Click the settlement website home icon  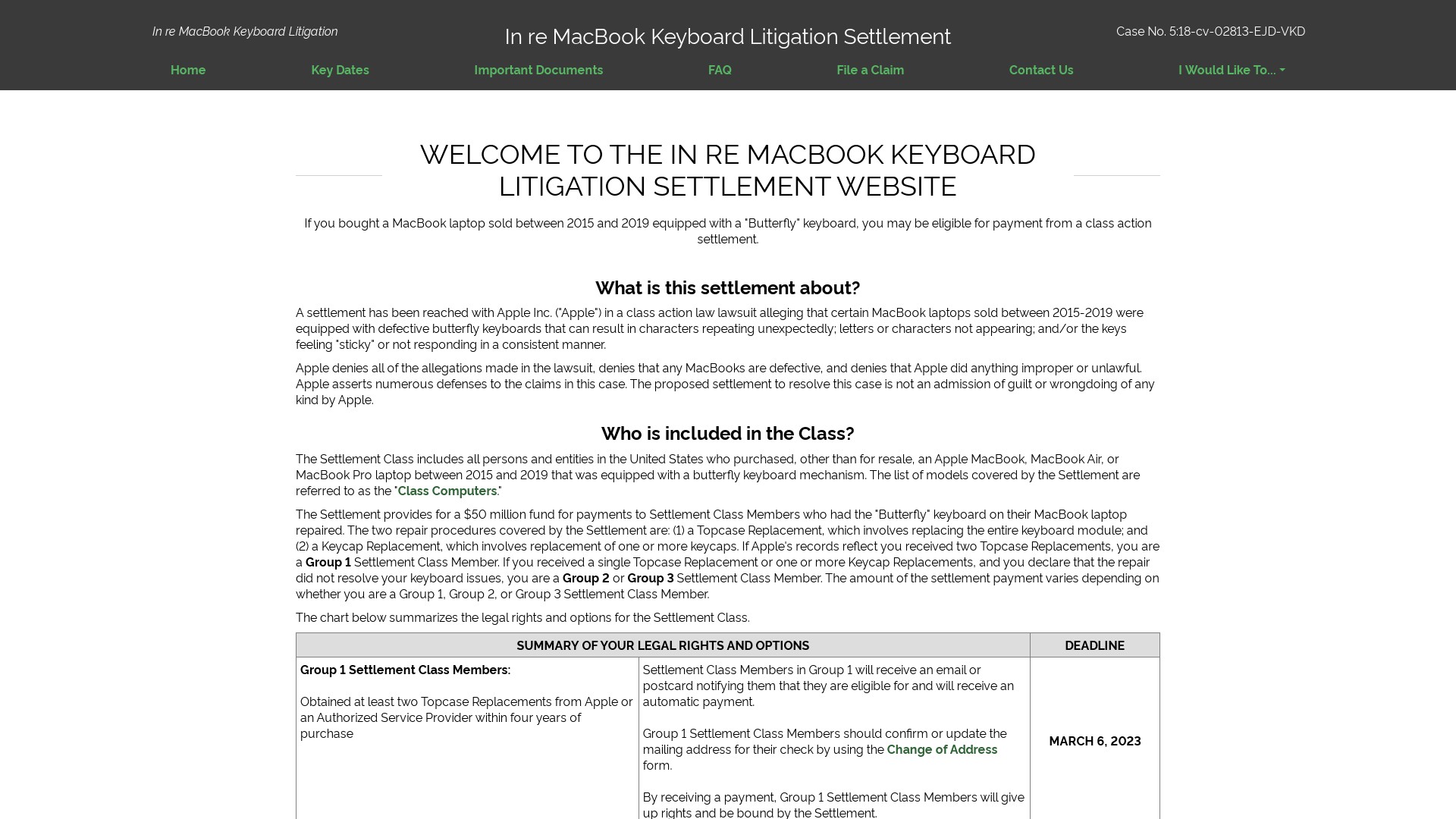pos(188,70)
